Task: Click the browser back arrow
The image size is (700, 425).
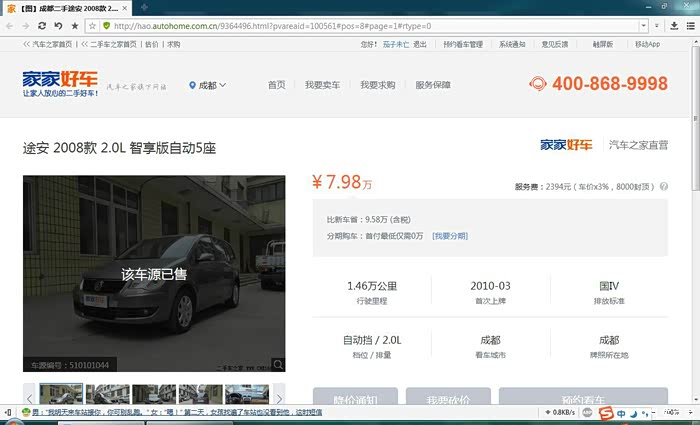Action: pyautogui.click(x=11, y=25)
